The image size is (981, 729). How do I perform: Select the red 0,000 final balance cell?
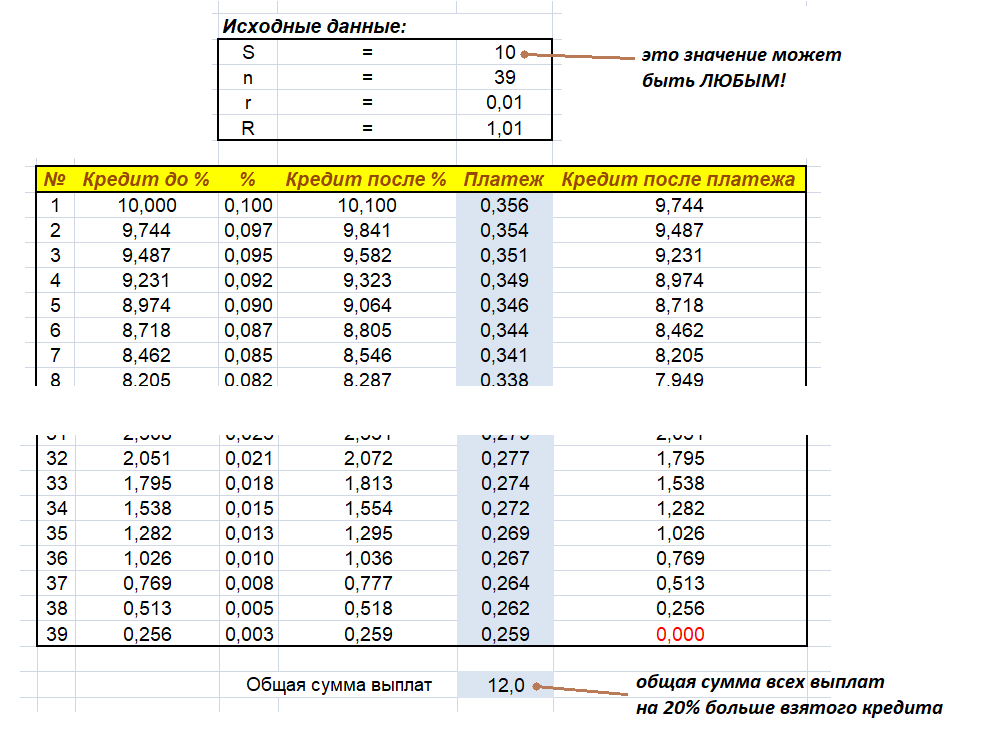[x=680, y=634]
